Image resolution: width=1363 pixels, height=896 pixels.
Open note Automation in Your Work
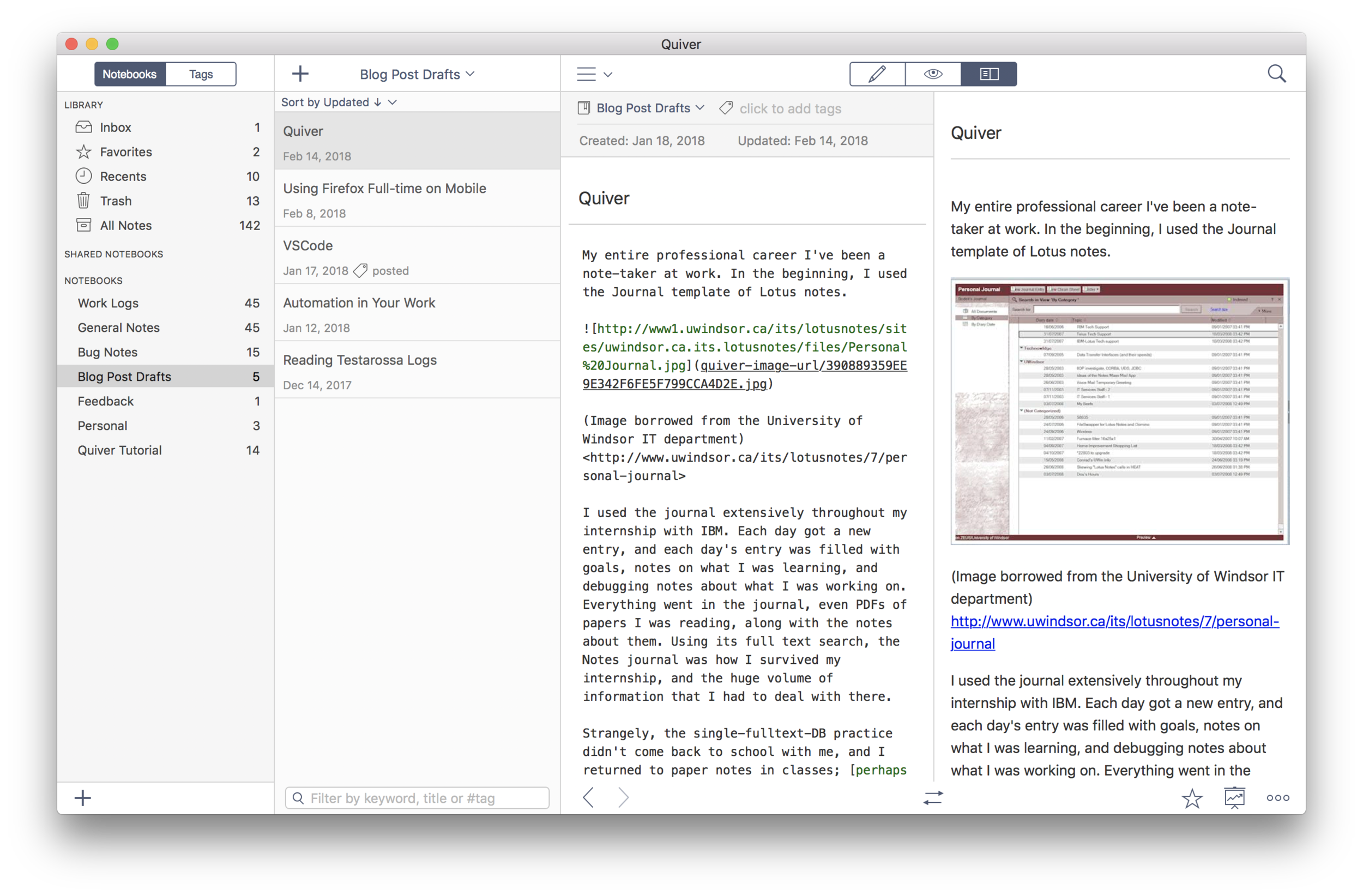[417, 313]
